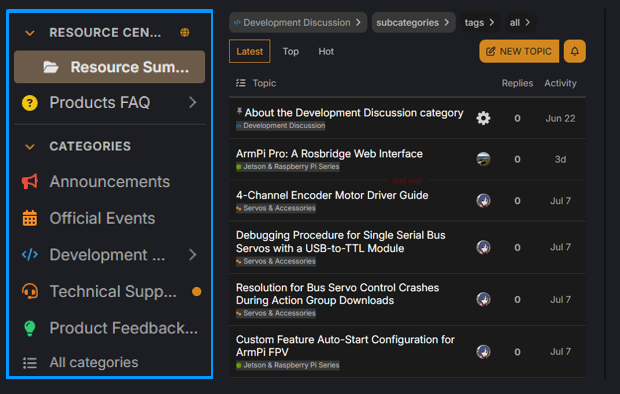620x394 pixels.
Task: Switch to the Top tab
Action: pyautogui.click(x=291, y=51)
